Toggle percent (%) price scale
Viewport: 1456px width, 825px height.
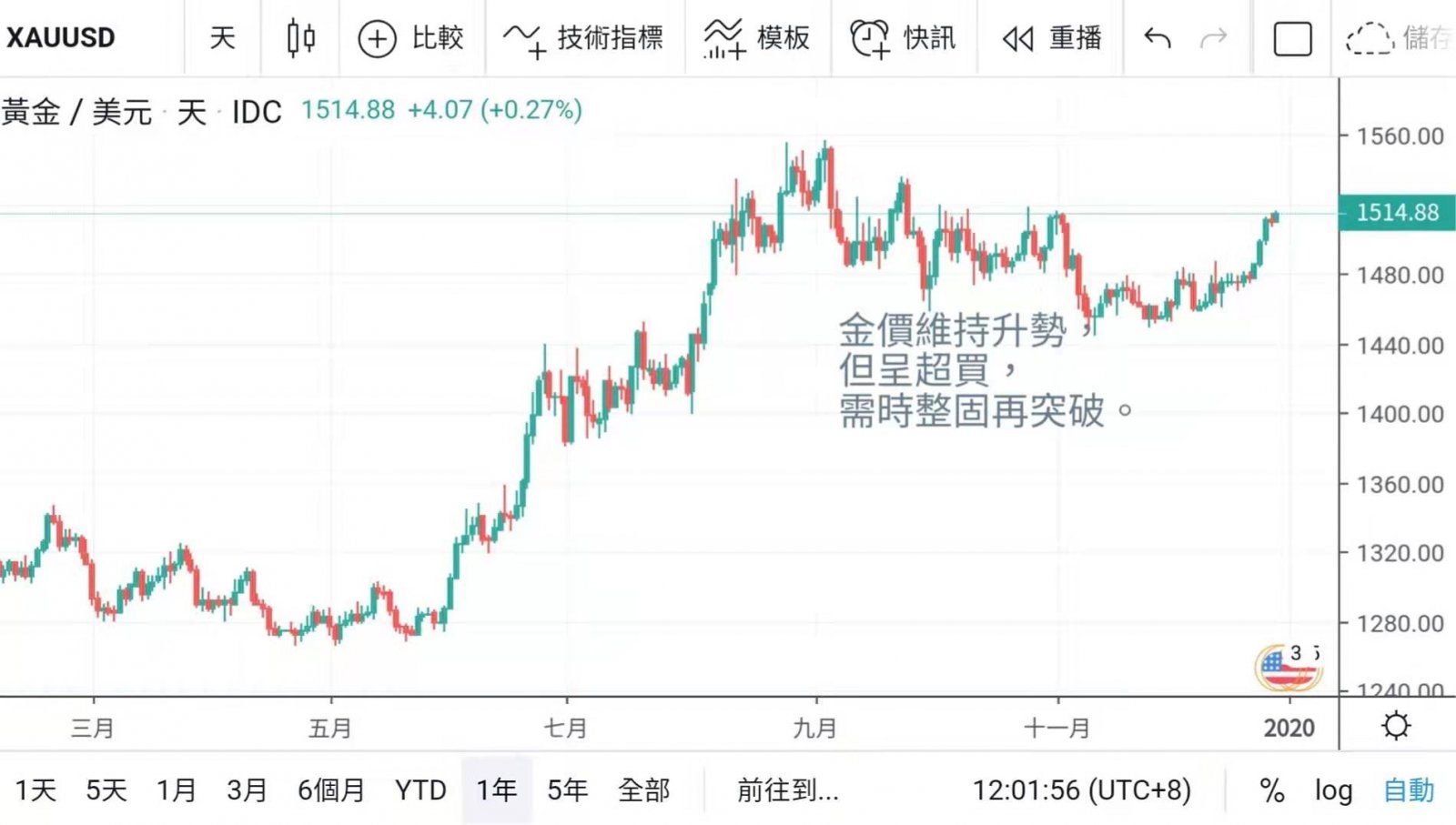1271,790
